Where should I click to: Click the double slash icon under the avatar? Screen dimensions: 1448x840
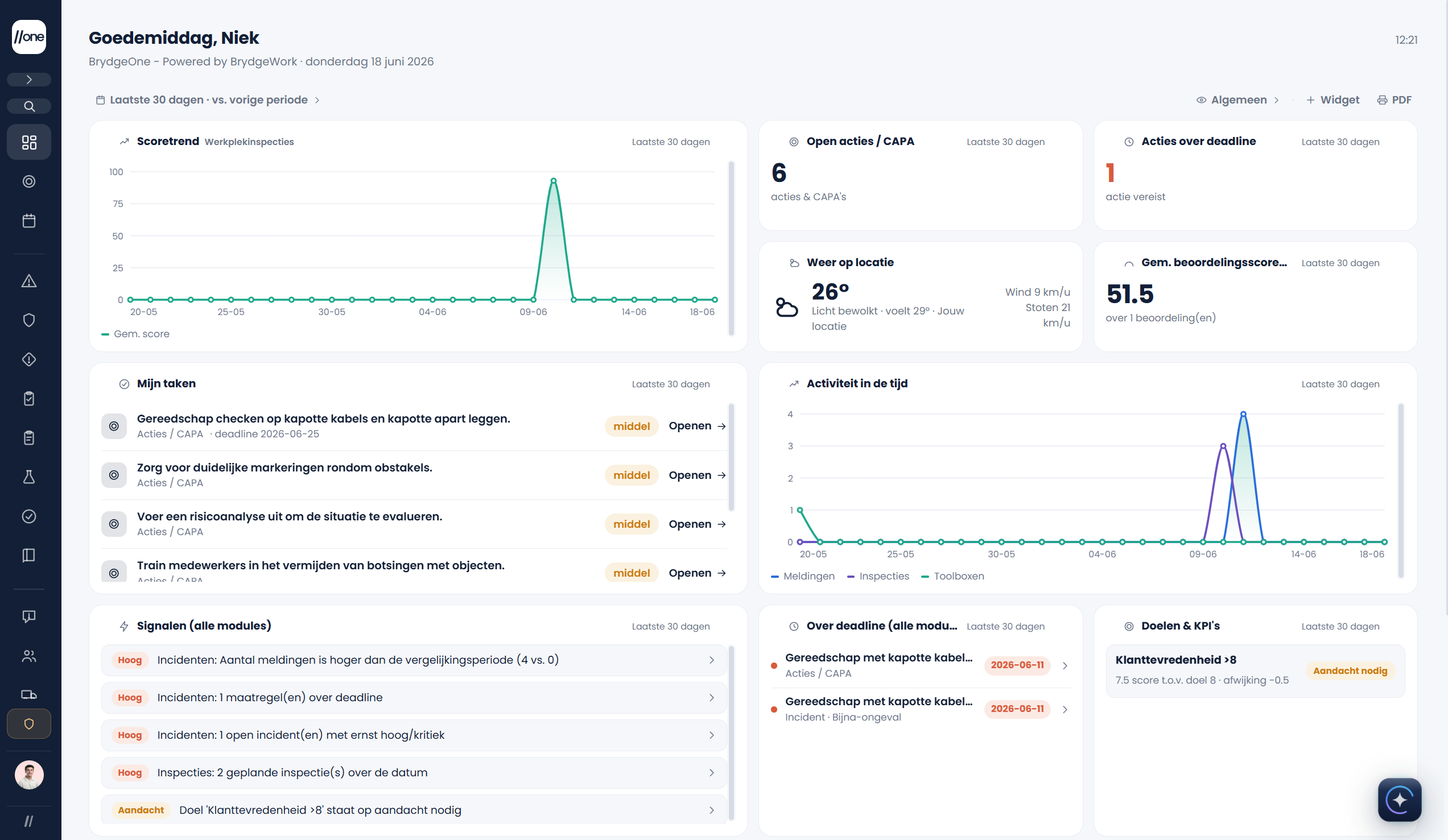[28, 822]
